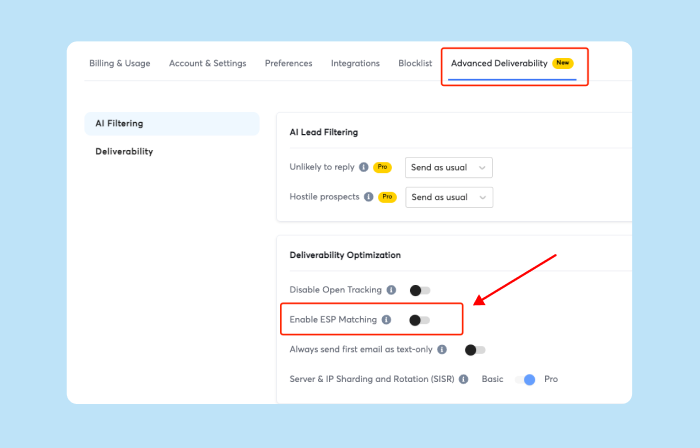Toggle Always send first email as text-only

click(475, 350)
